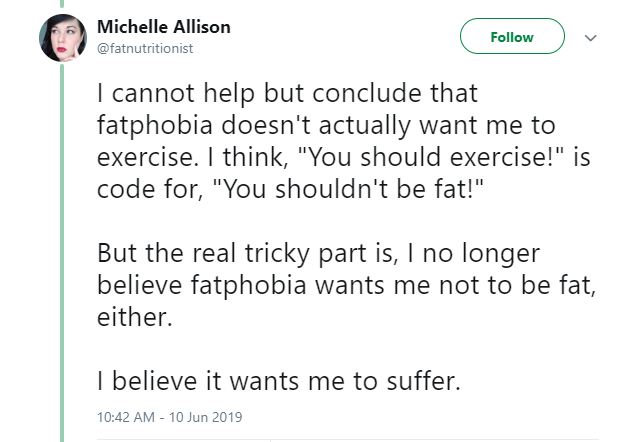Open the tweet options chevron menu

coord(589,38)
